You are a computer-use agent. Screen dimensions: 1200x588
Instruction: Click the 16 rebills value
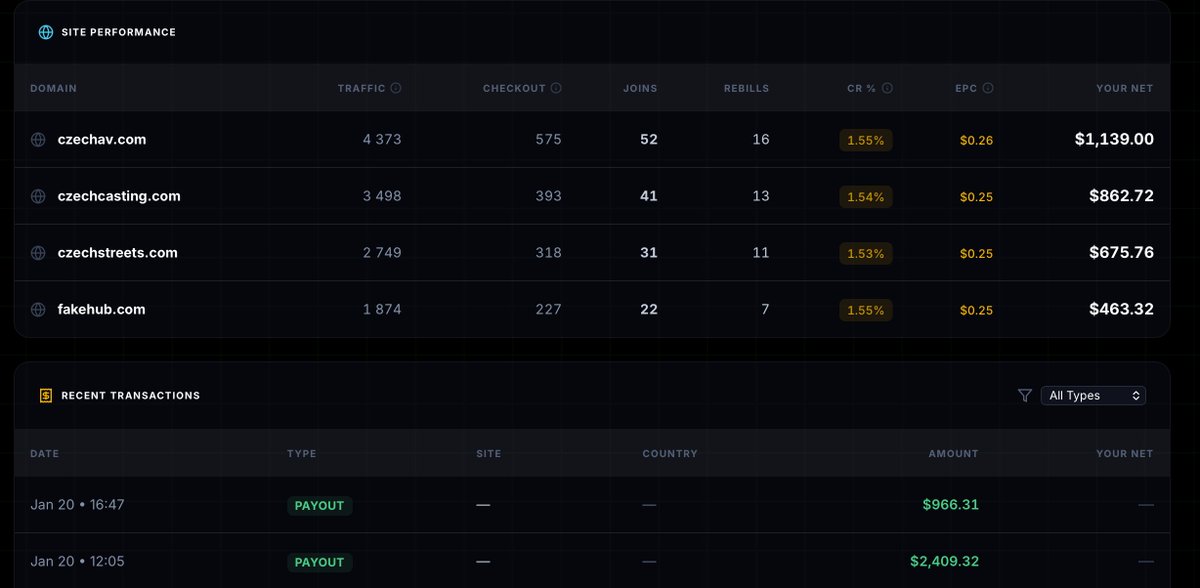pyautogui.click(x=761, y=140)
